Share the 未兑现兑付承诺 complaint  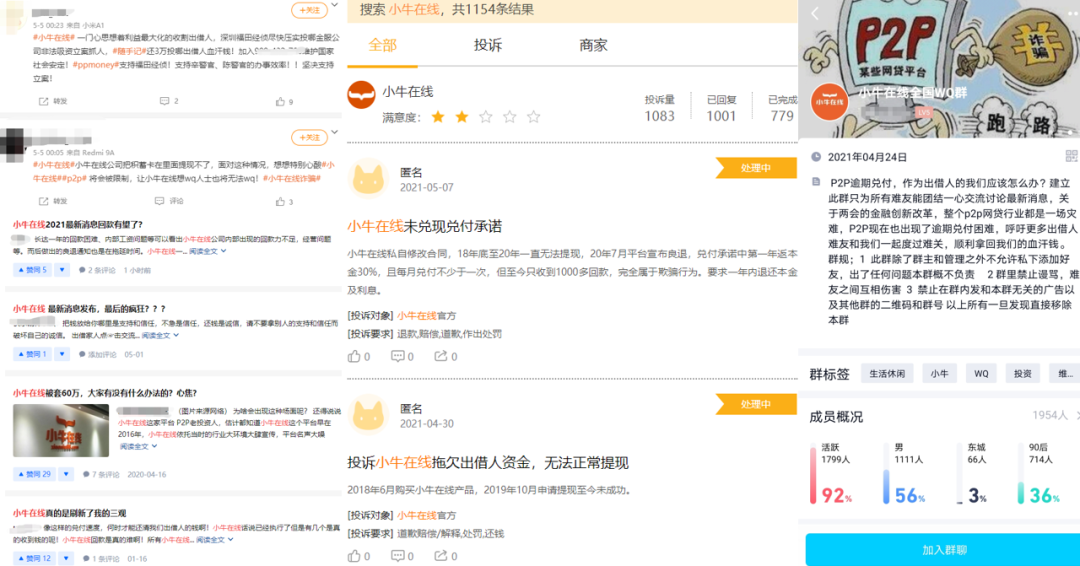click(445, 357)
